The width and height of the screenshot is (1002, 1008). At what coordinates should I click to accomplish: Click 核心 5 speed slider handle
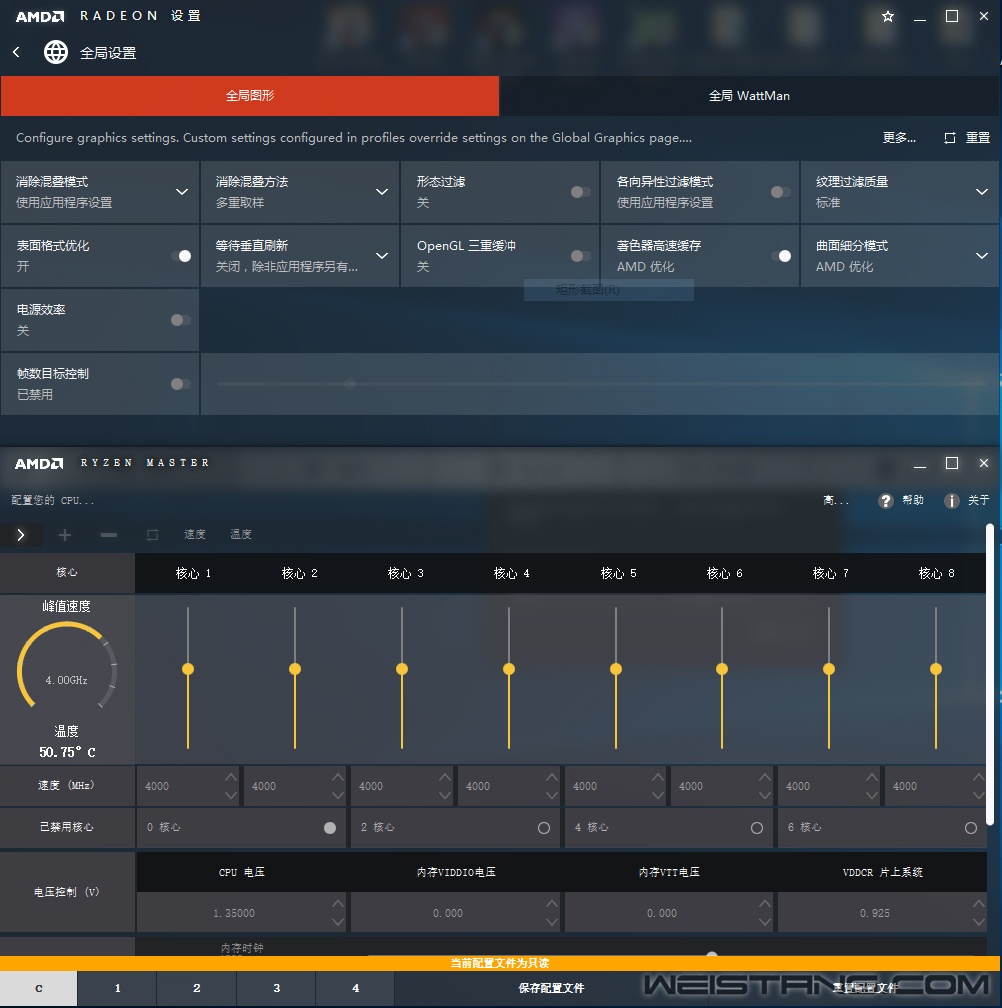(616, 669)
